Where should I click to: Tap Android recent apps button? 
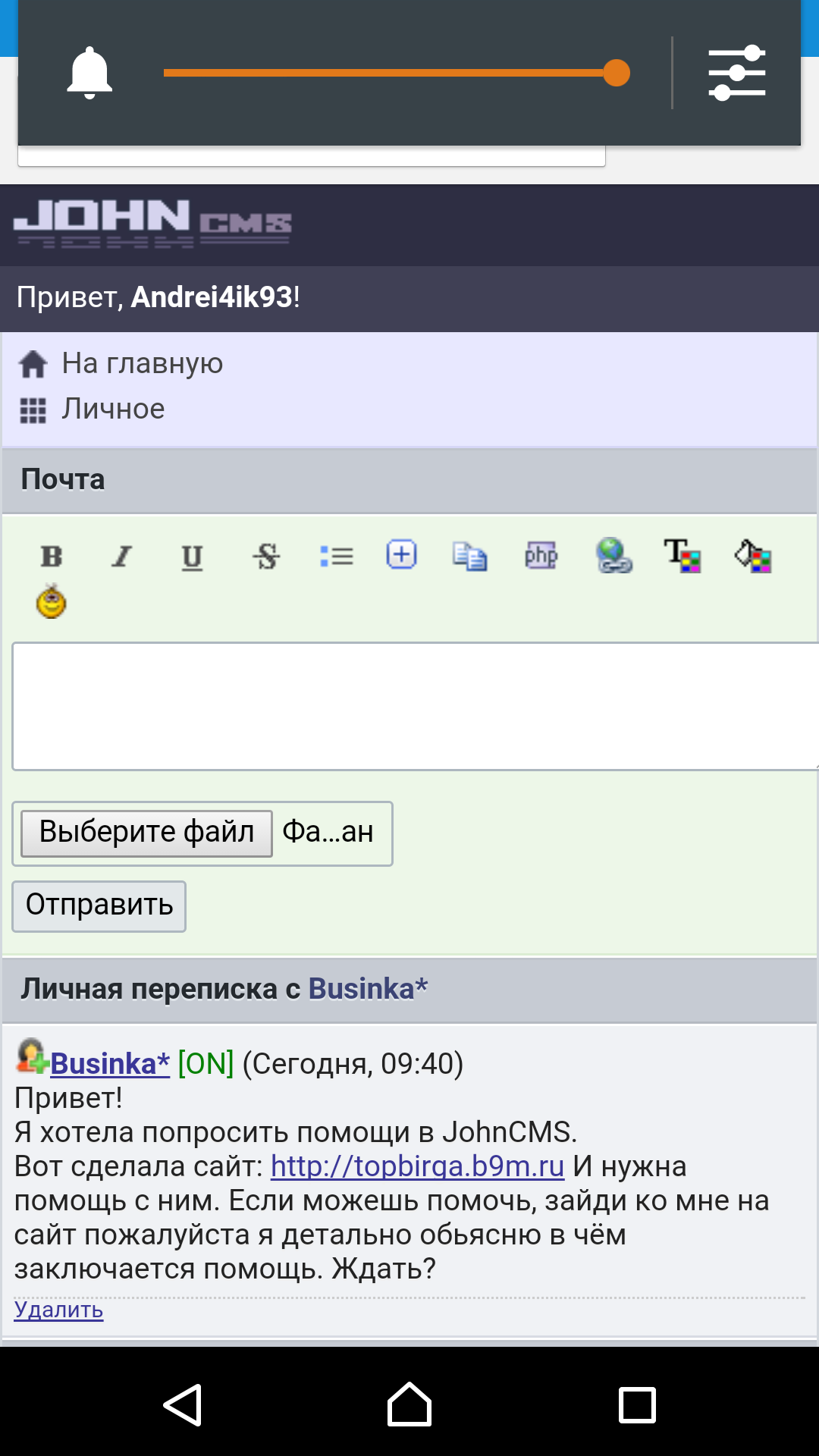pyautogui.click(x=637, y=1405)
